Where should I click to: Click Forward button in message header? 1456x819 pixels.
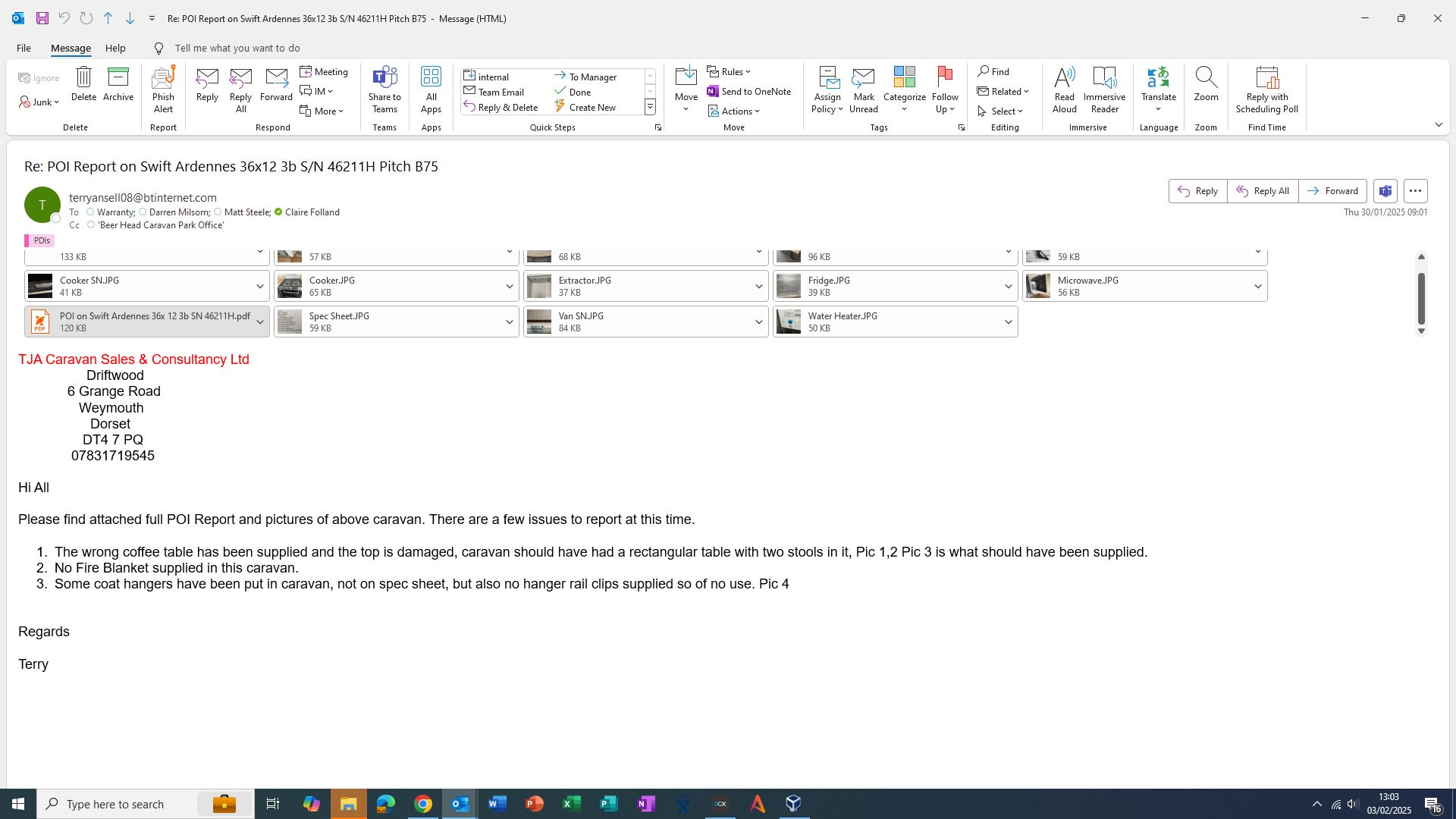[1332, 191]
